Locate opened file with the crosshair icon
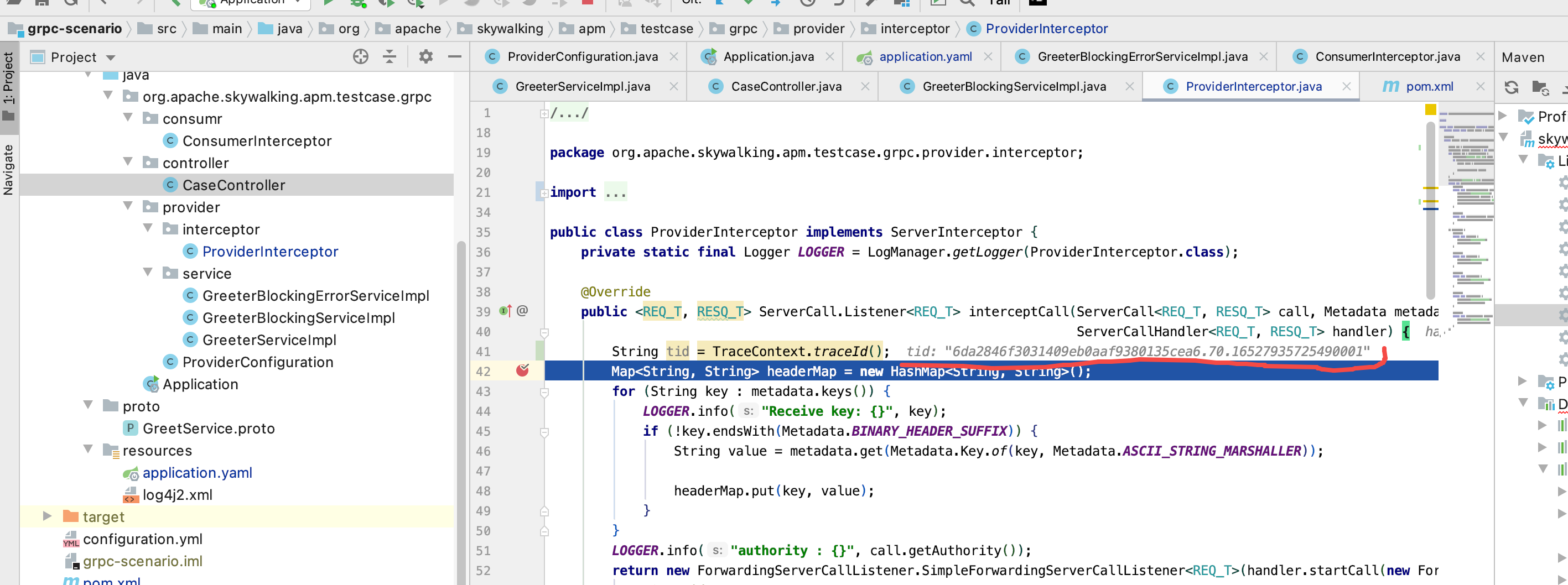 [x=361, y=56]
